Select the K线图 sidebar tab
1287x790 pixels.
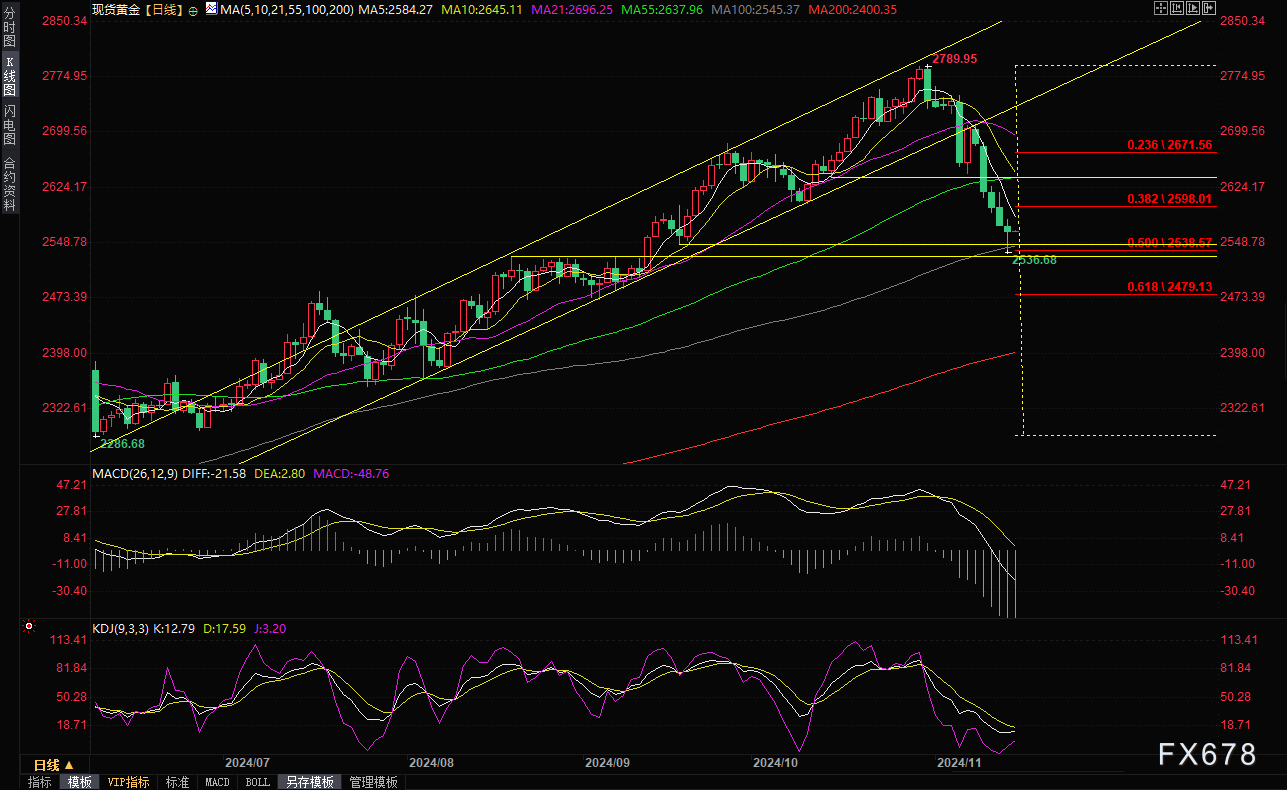(10, 76)
